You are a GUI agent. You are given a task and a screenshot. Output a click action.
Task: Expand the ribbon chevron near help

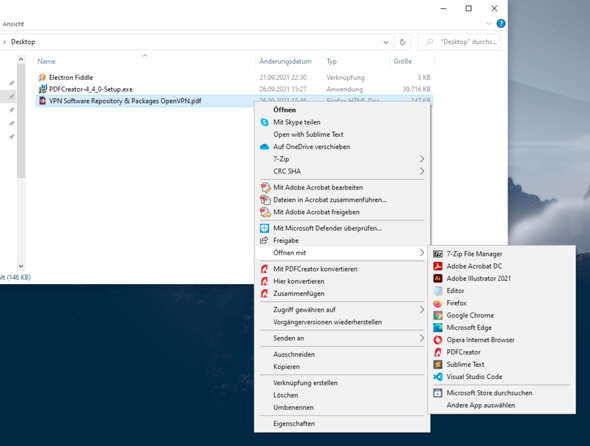click(x=488, y=23)
